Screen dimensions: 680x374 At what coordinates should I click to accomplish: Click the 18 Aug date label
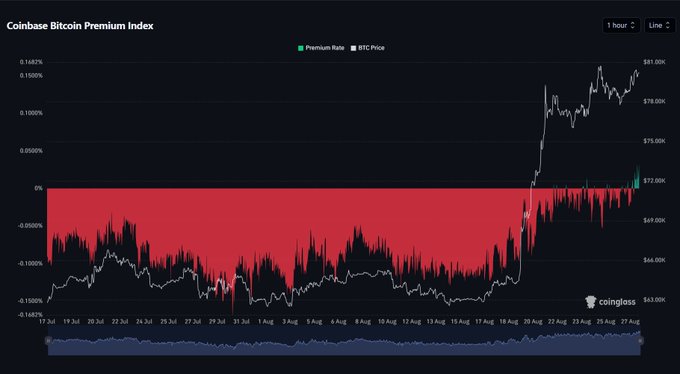(508, 322)
